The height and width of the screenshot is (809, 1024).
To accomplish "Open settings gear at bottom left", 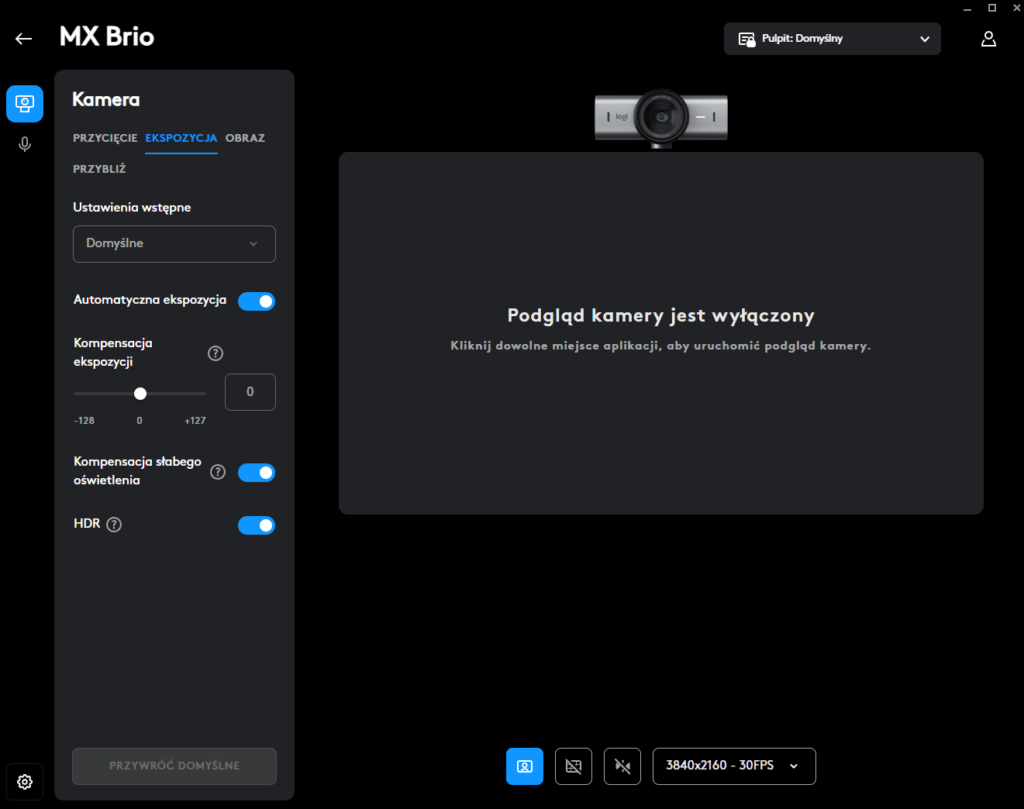I will [25, 782].
